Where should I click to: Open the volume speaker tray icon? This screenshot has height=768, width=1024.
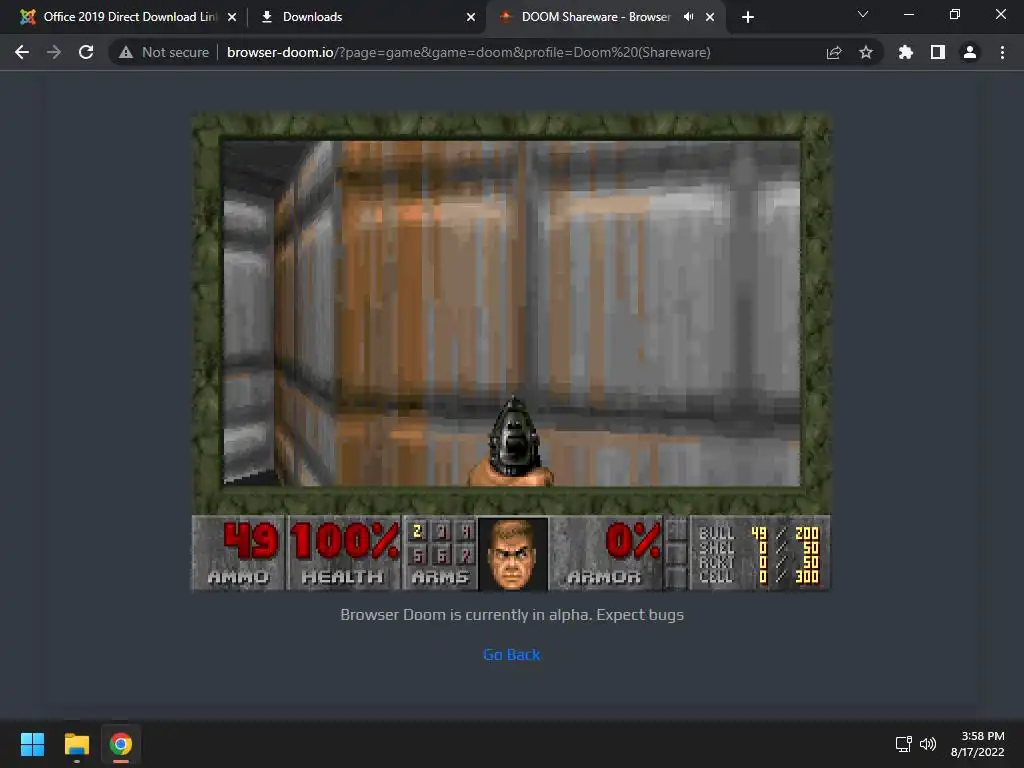[928, 744]
